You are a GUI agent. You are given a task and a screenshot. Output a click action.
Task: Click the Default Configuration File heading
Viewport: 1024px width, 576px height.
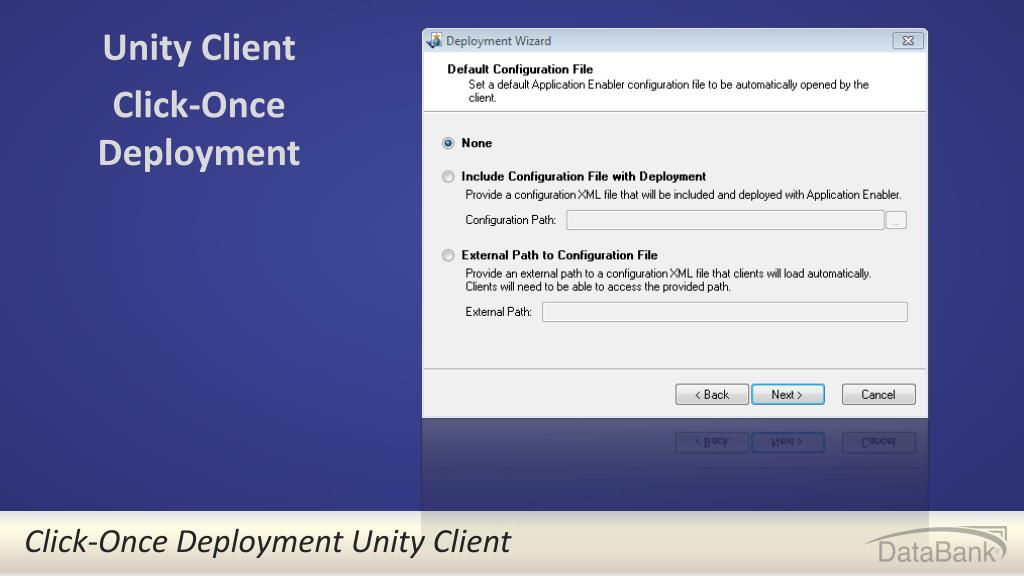[x=520, y=69]
